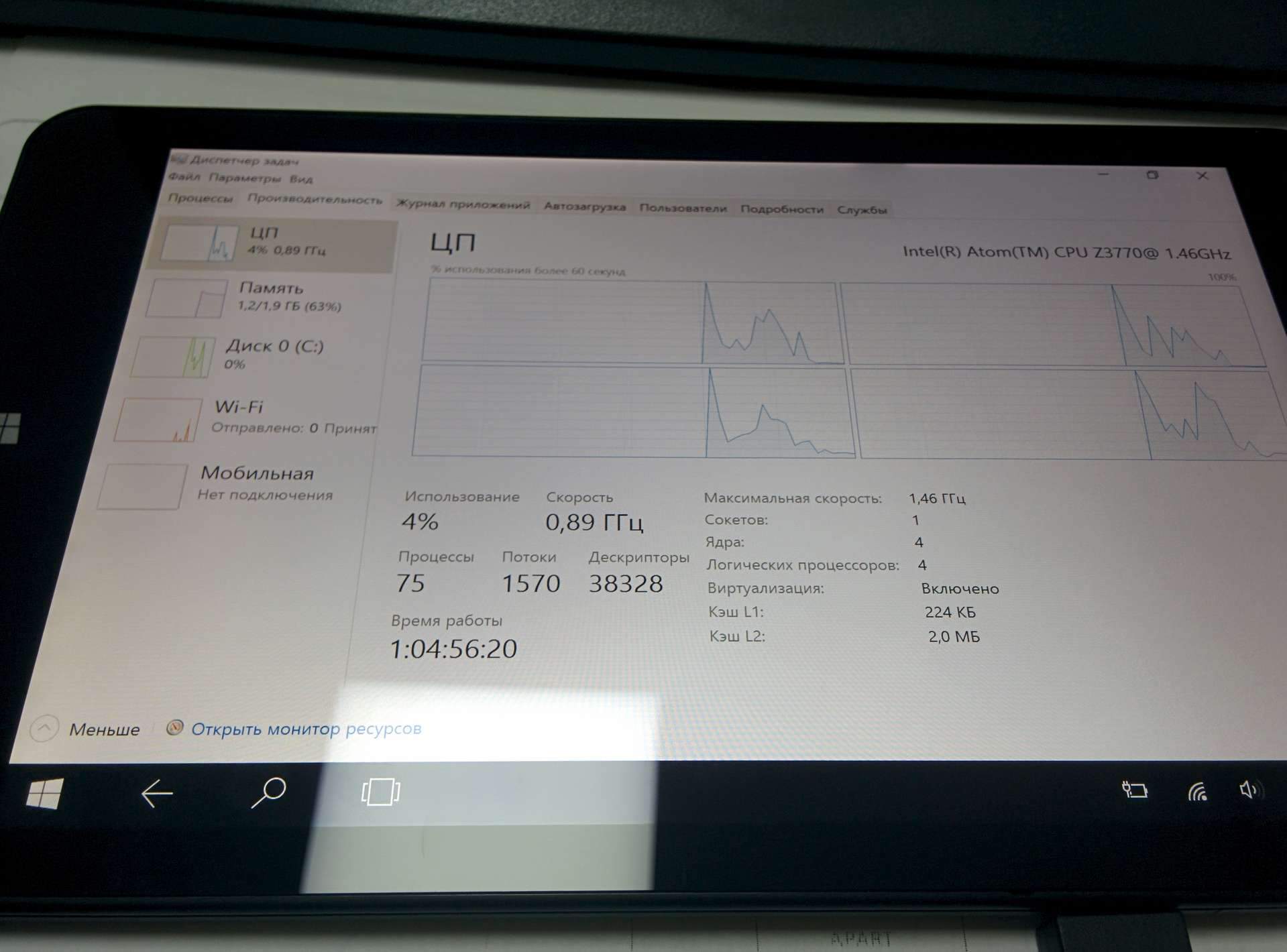Open the Wi-Fi network tray icon
1287x952 pixels.
[1198, 792]
